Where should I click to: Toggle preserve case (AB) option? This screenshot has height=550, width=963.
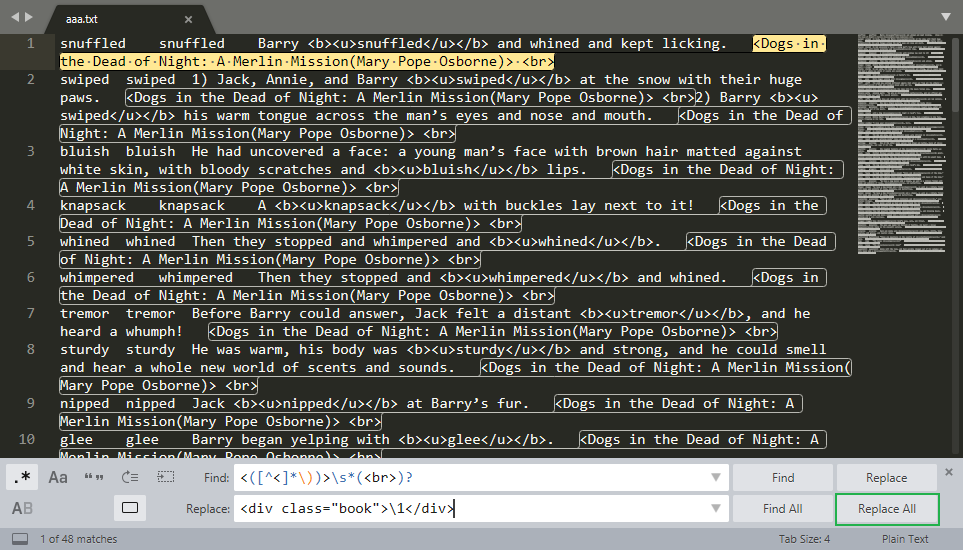[22, 508]
